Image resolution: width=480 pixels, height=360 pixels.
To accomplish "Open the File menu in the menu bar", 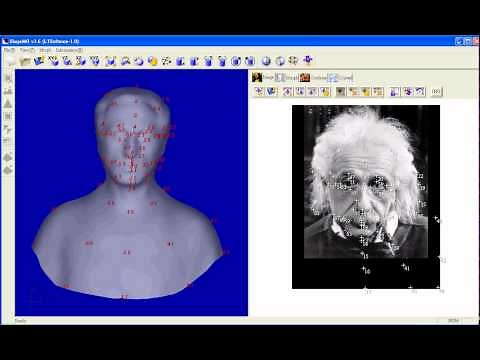I will click(9, 50).
